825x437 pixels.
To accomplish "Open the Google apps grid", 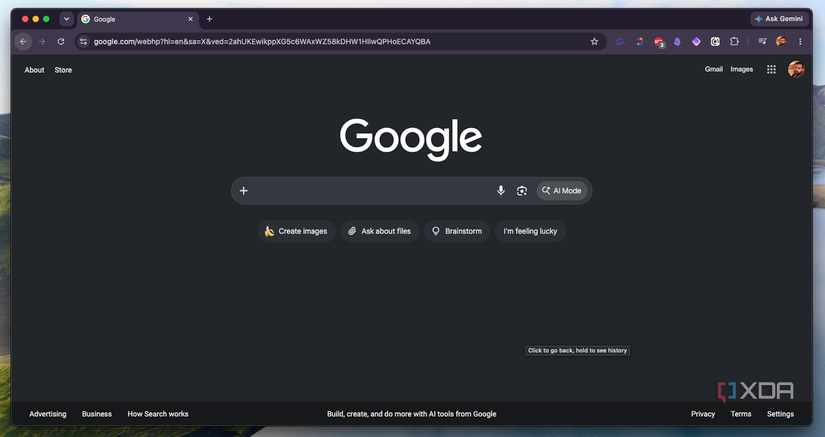I will point(771,69).
